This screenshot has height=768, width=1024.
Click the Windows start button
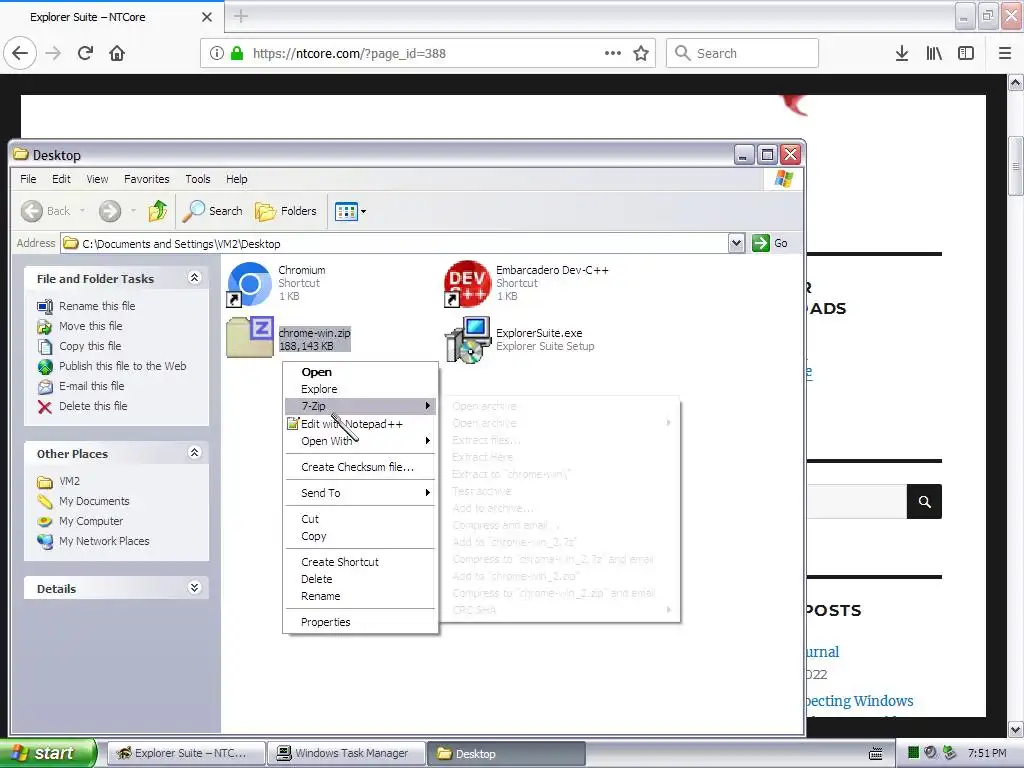[x=47, y=753]
